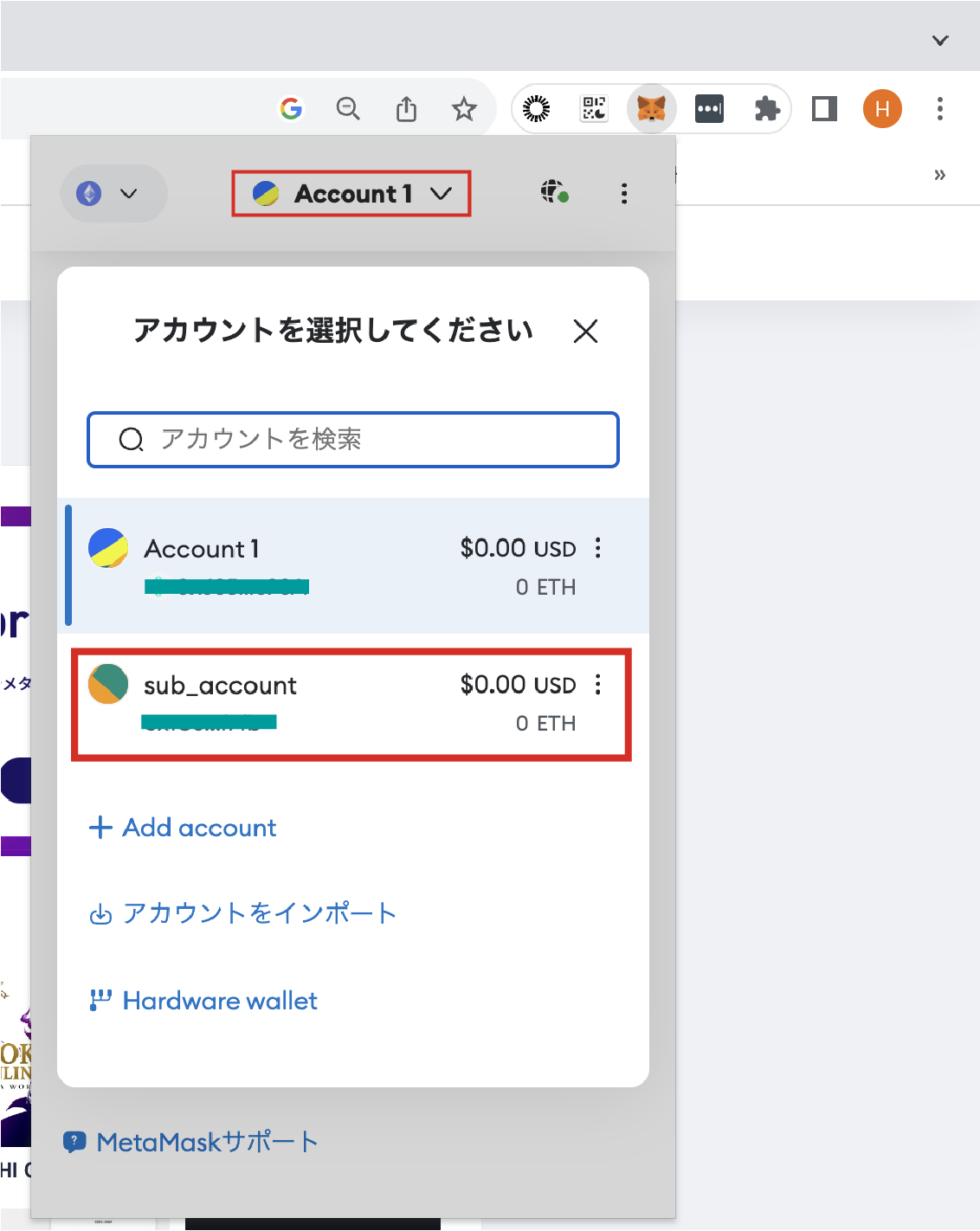The height and width of the screenshot is (1231, 980).
Task: Click the QR code extension icon
Action: (594, 109)
